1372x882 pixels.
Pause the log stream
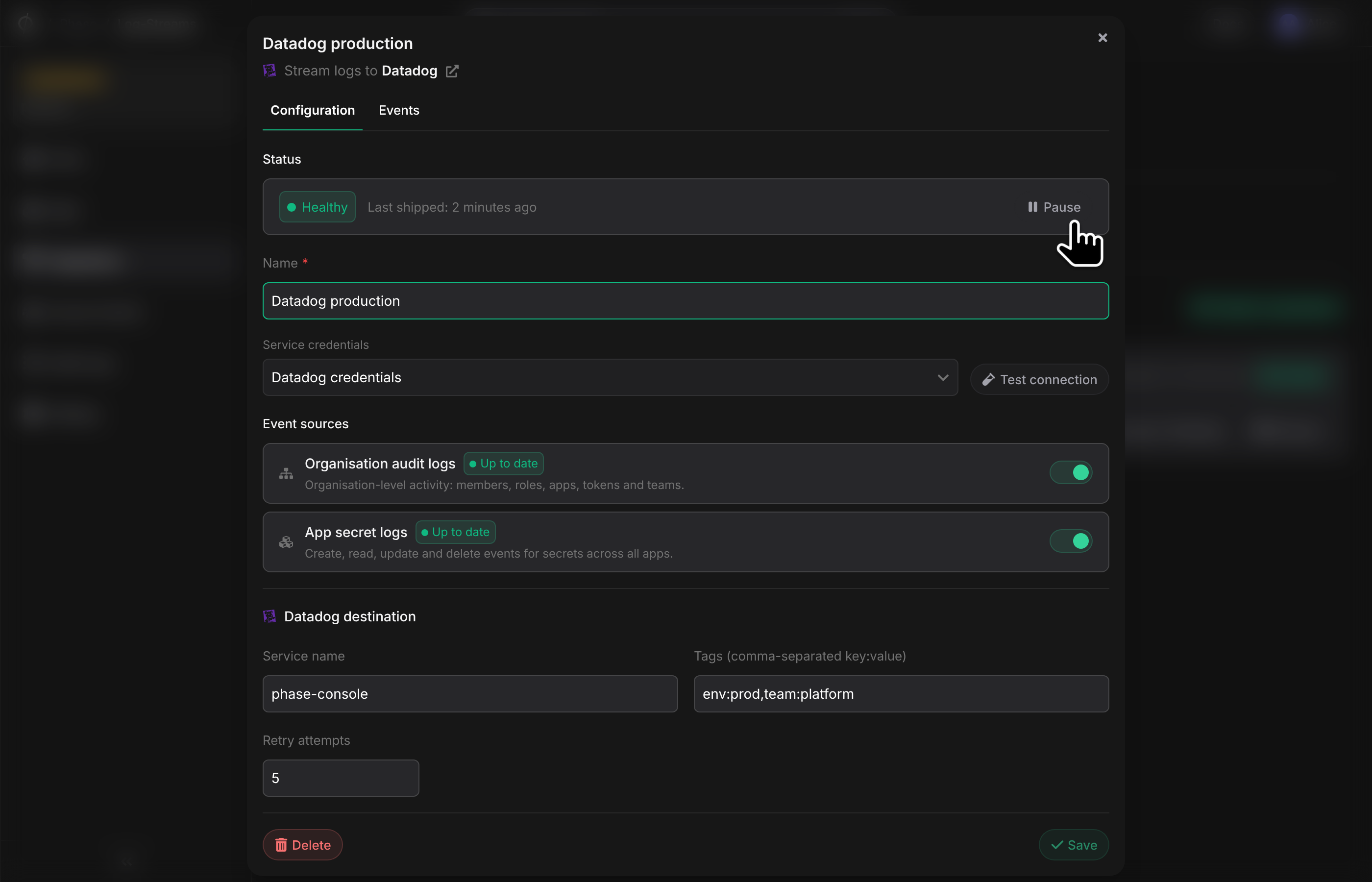point(1054,207)
